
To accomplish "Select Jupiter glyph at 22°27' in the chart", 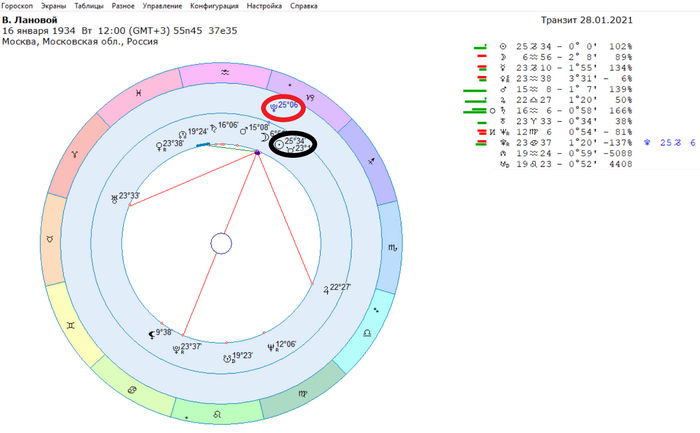I will tap(326, 290).
